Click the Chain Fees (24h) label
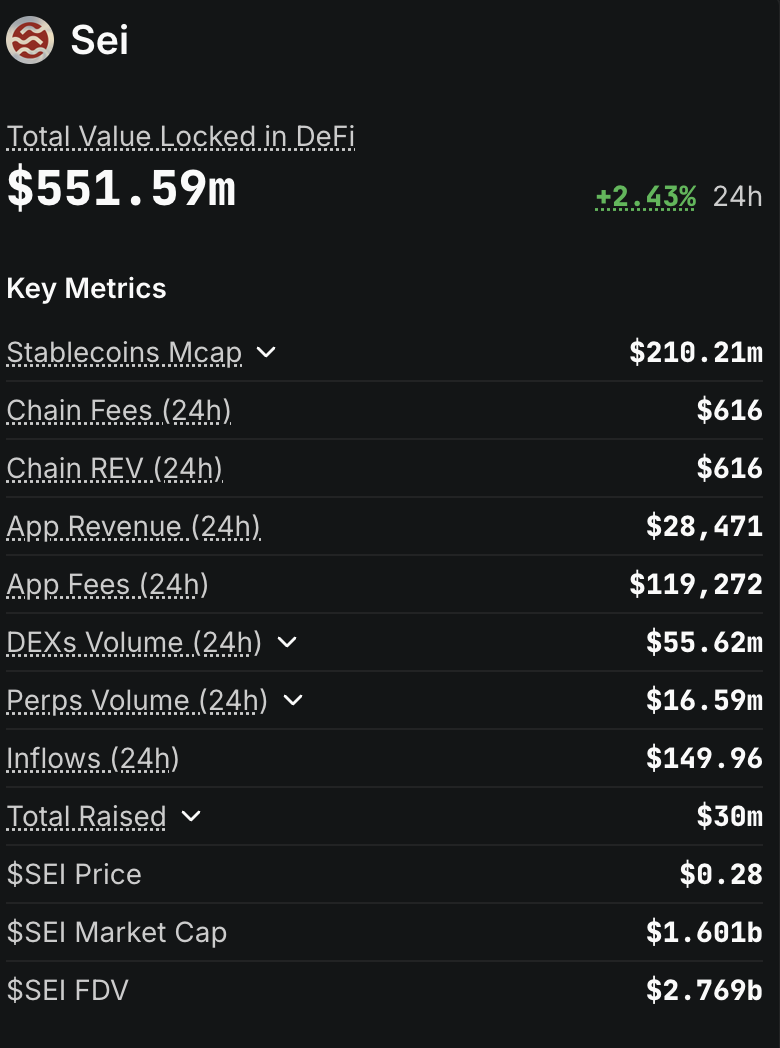780x1048 pixels. click(119, 411)
